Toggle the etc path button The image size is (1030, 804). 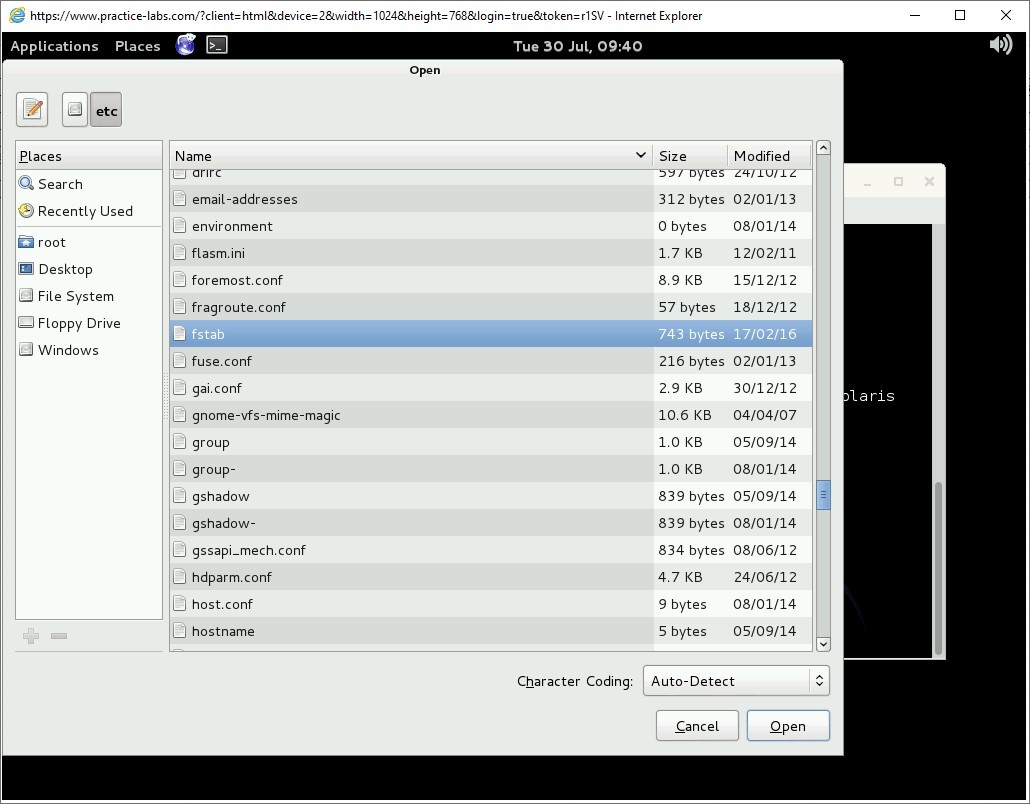[106, 110]
